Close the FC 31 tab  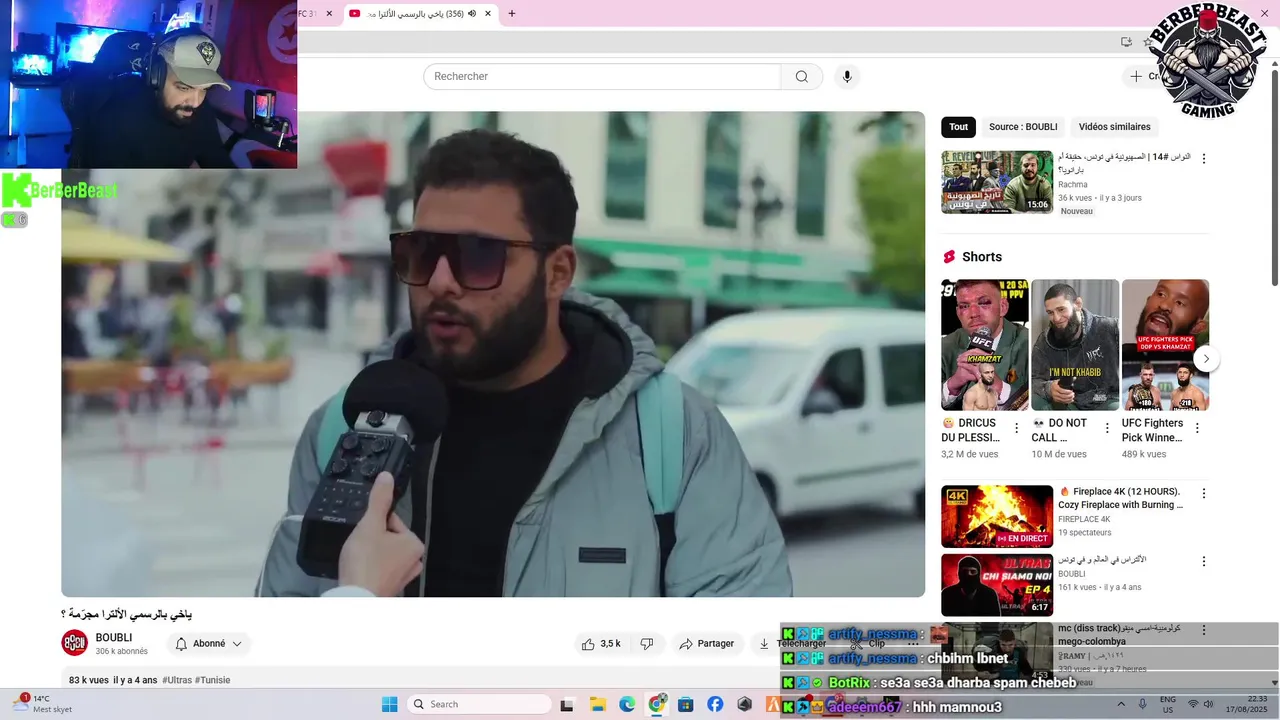coord(330,14)
